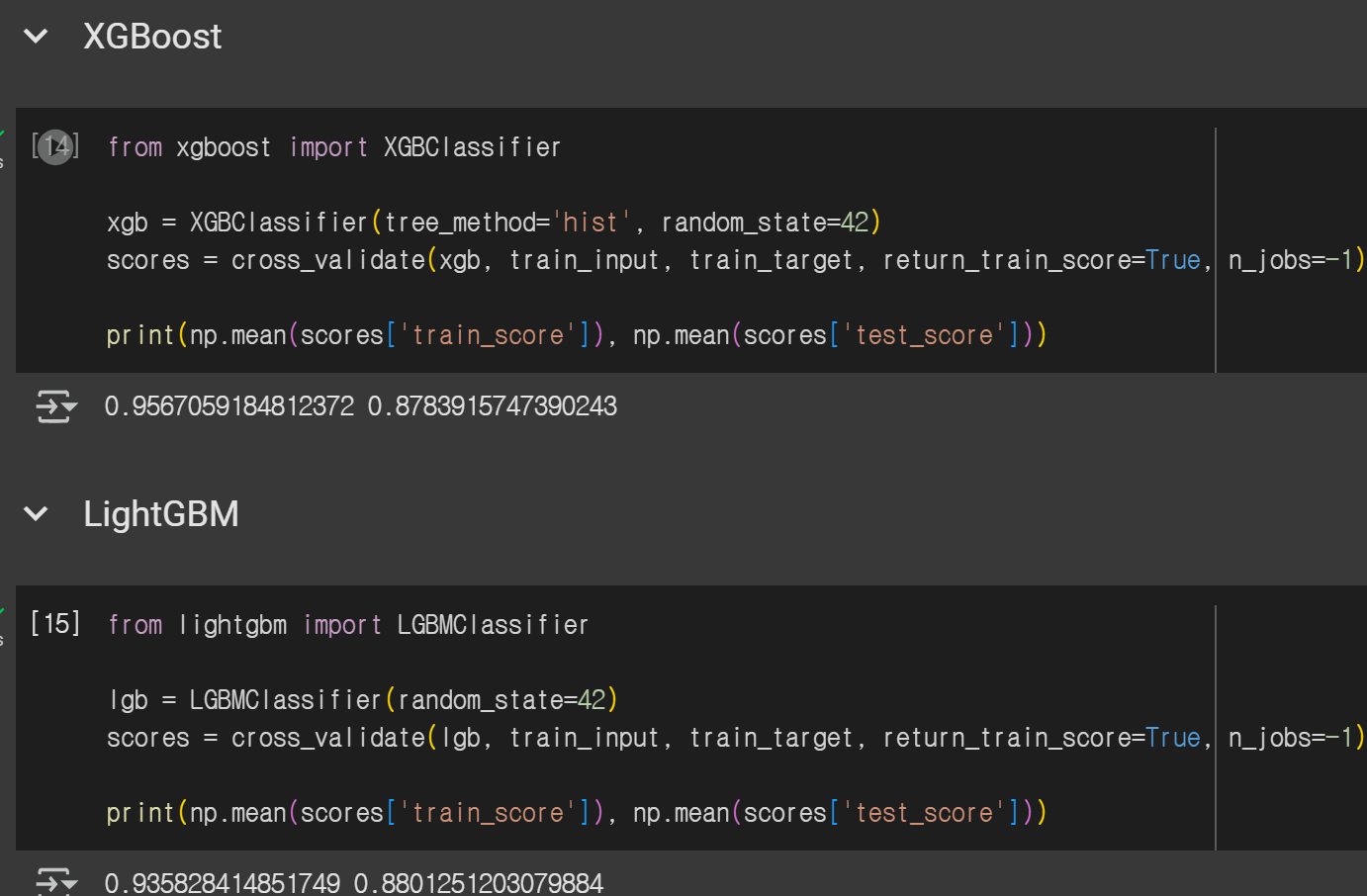Select the XGBoost section heading
The image size is (1367, 896).
[152, 38]
